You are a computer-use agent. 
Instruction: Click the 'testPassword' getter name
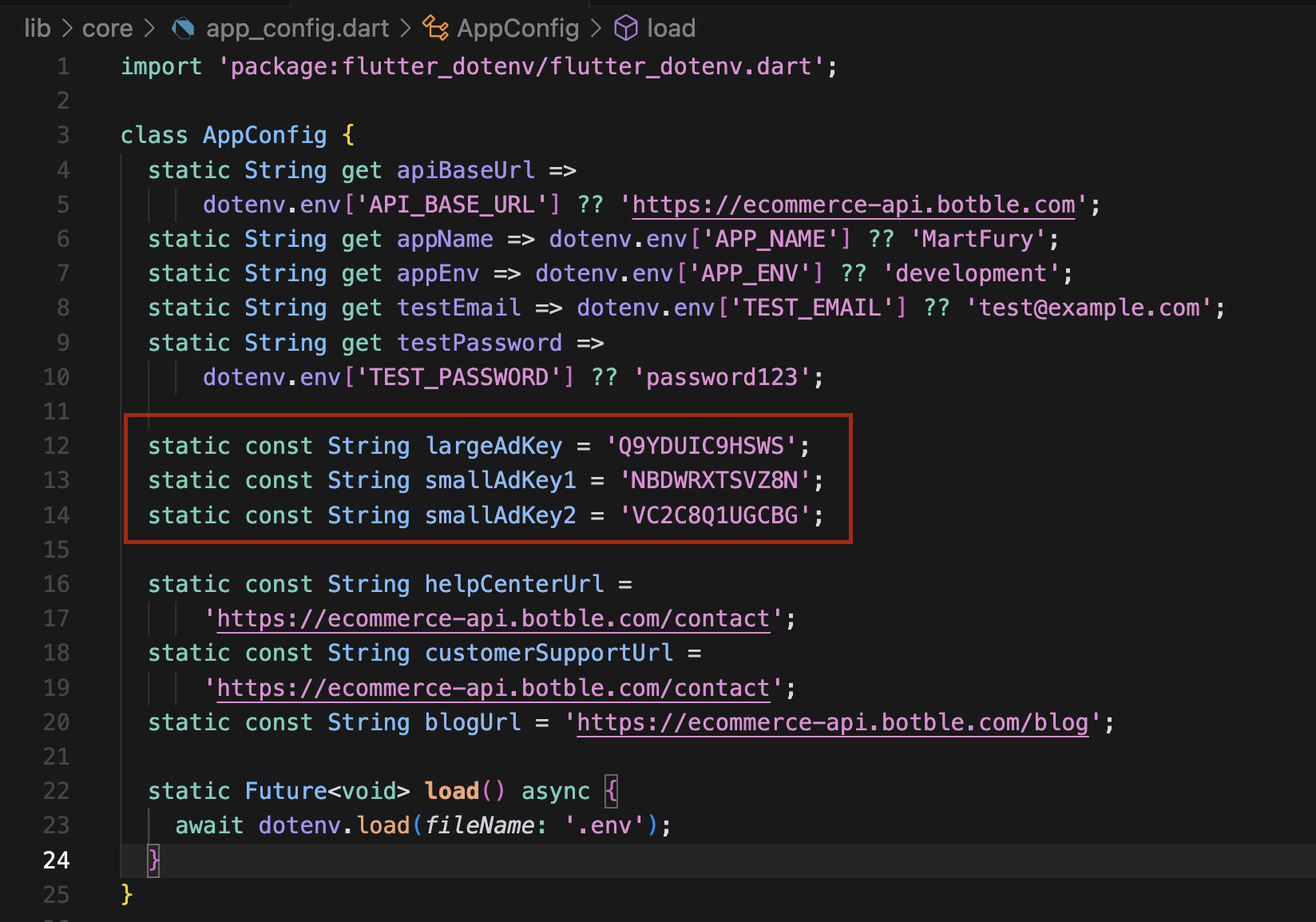click(479, 343)
